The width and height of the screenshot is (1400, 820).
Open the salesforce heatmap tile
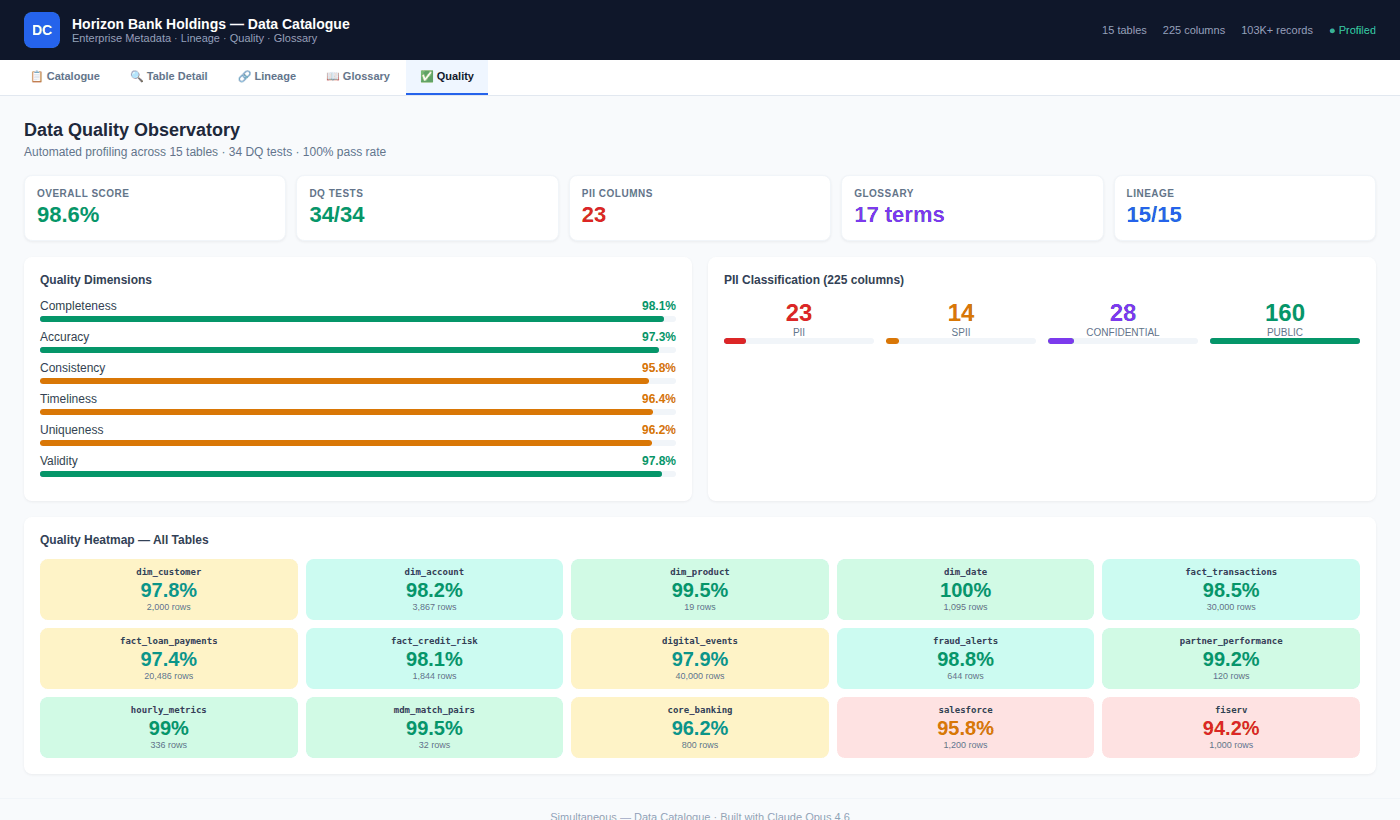click(965, 727)
